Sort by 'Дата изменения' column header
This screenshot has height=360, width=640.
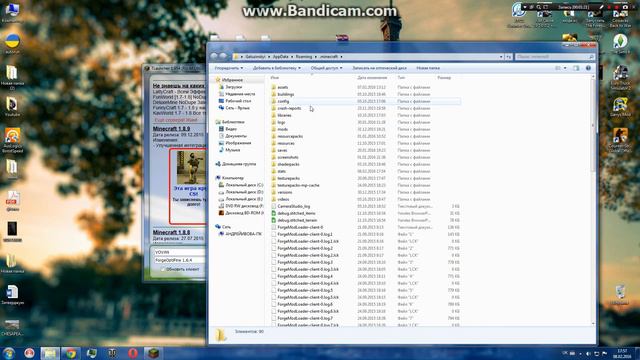coord(372,78)
